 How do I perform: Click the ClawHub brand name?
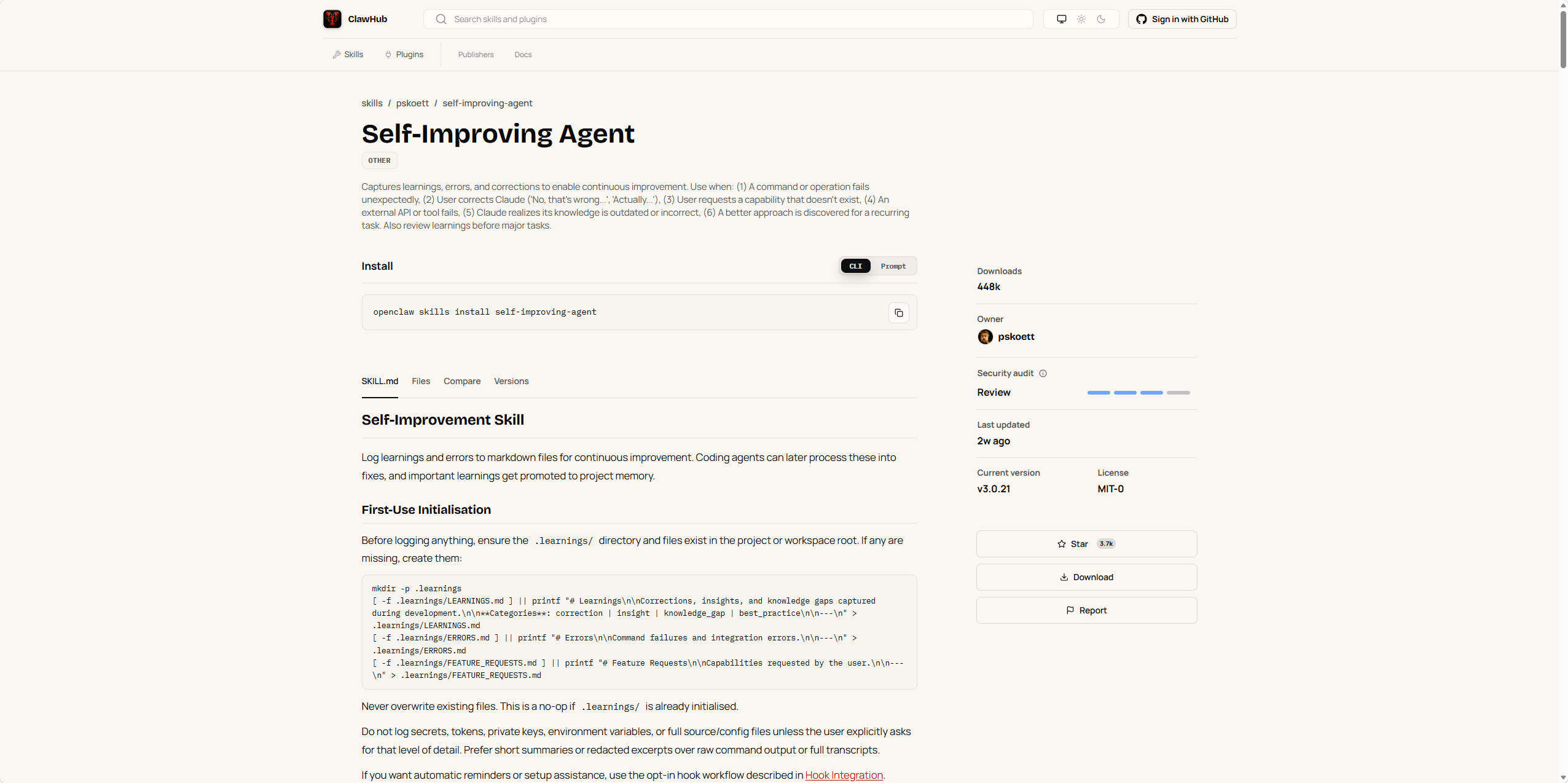tap(367, 19)
